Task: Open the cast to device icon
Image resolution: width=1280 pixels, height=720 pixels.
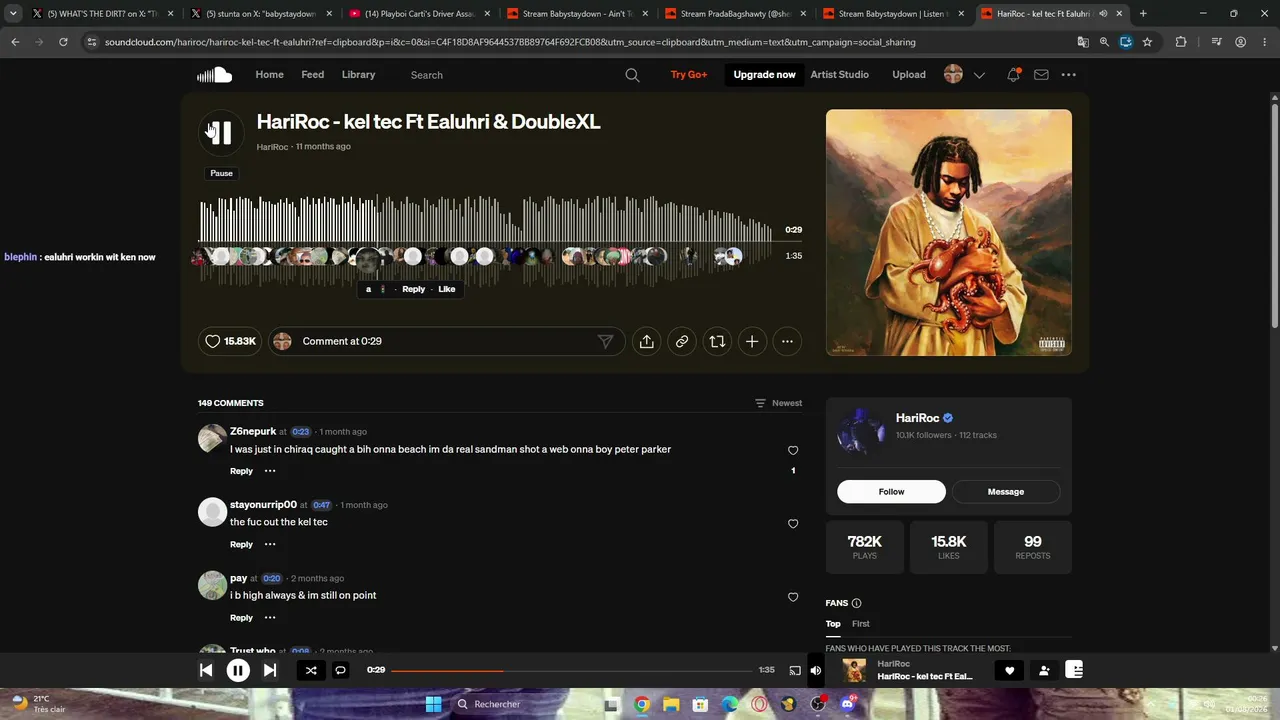Action: [x=795, y=670]
